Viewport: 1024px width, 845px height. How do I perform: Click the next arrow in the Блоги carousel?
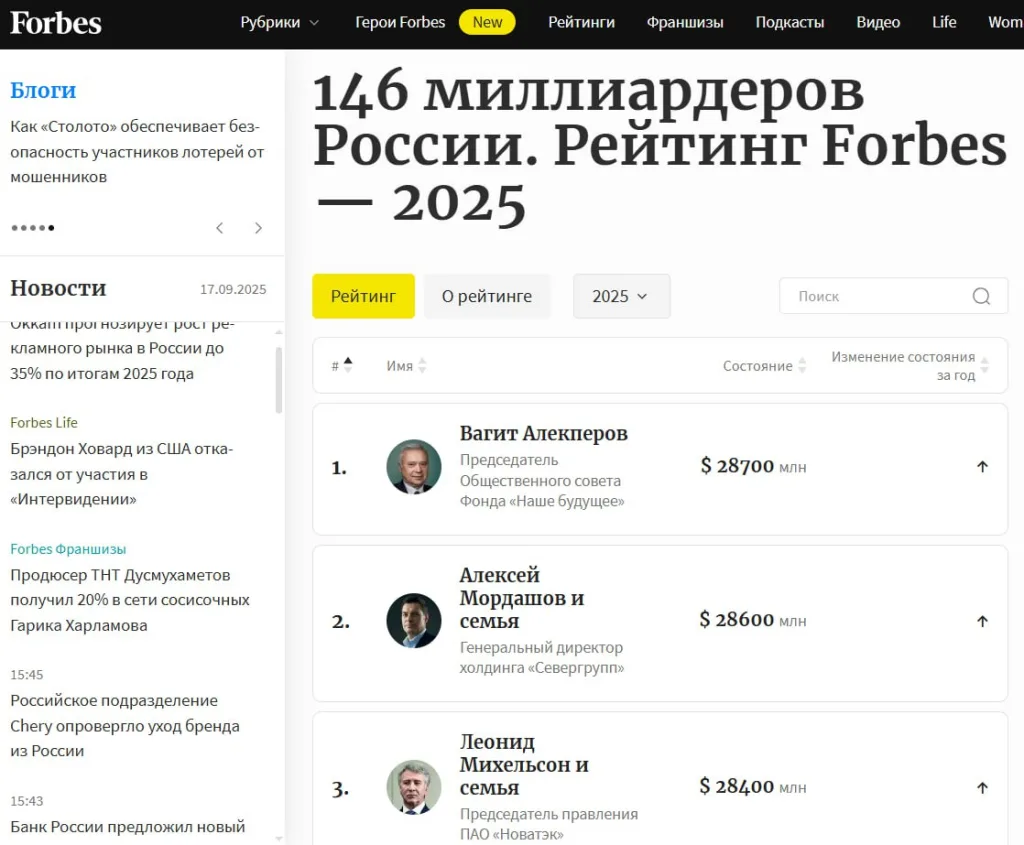[x=258, y=227]
